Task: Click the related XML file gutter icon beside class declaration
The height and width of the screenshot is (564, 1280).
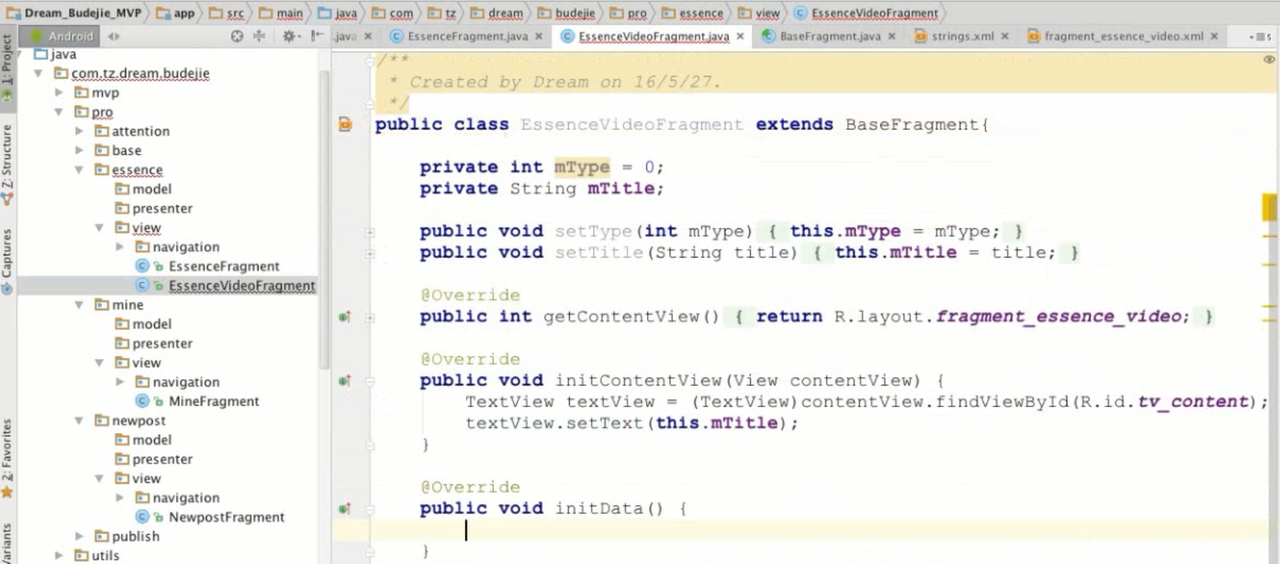Action: pyautogui.click(x=345, y=125)
